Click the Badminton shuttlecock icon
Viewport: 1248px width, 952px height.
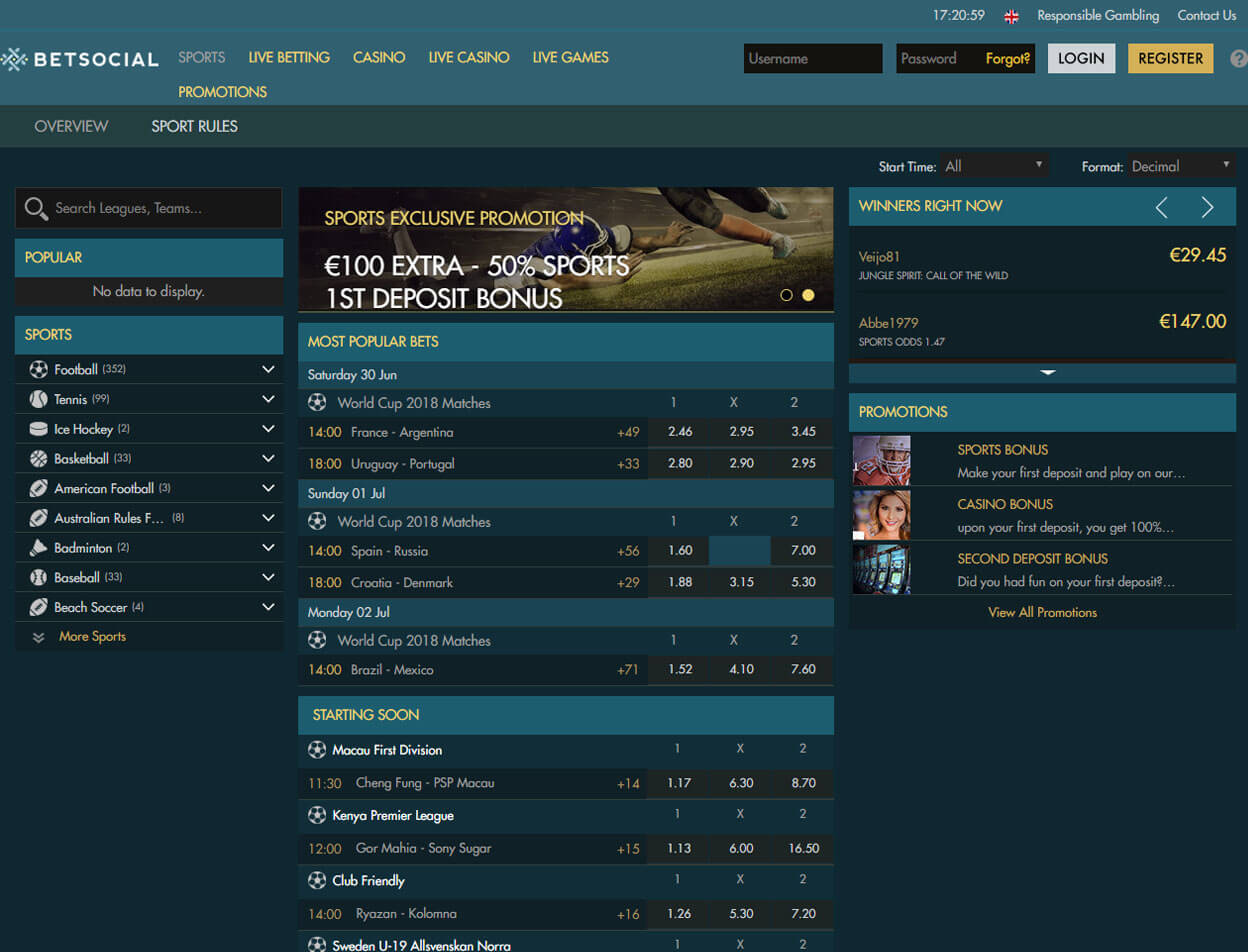(x=38, y=548)
